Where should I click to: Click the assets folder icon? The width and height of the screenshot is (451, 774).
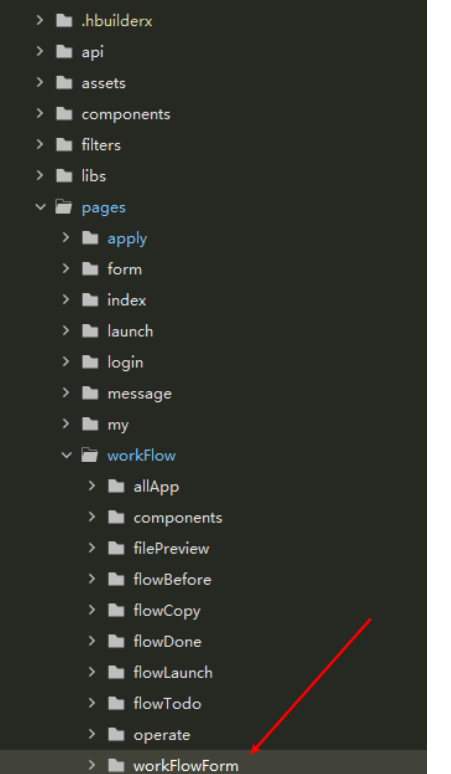tap(64, 83)
